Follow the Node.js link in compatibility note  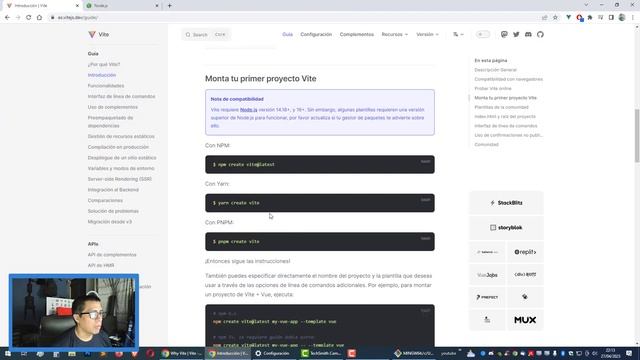[249, 110]
